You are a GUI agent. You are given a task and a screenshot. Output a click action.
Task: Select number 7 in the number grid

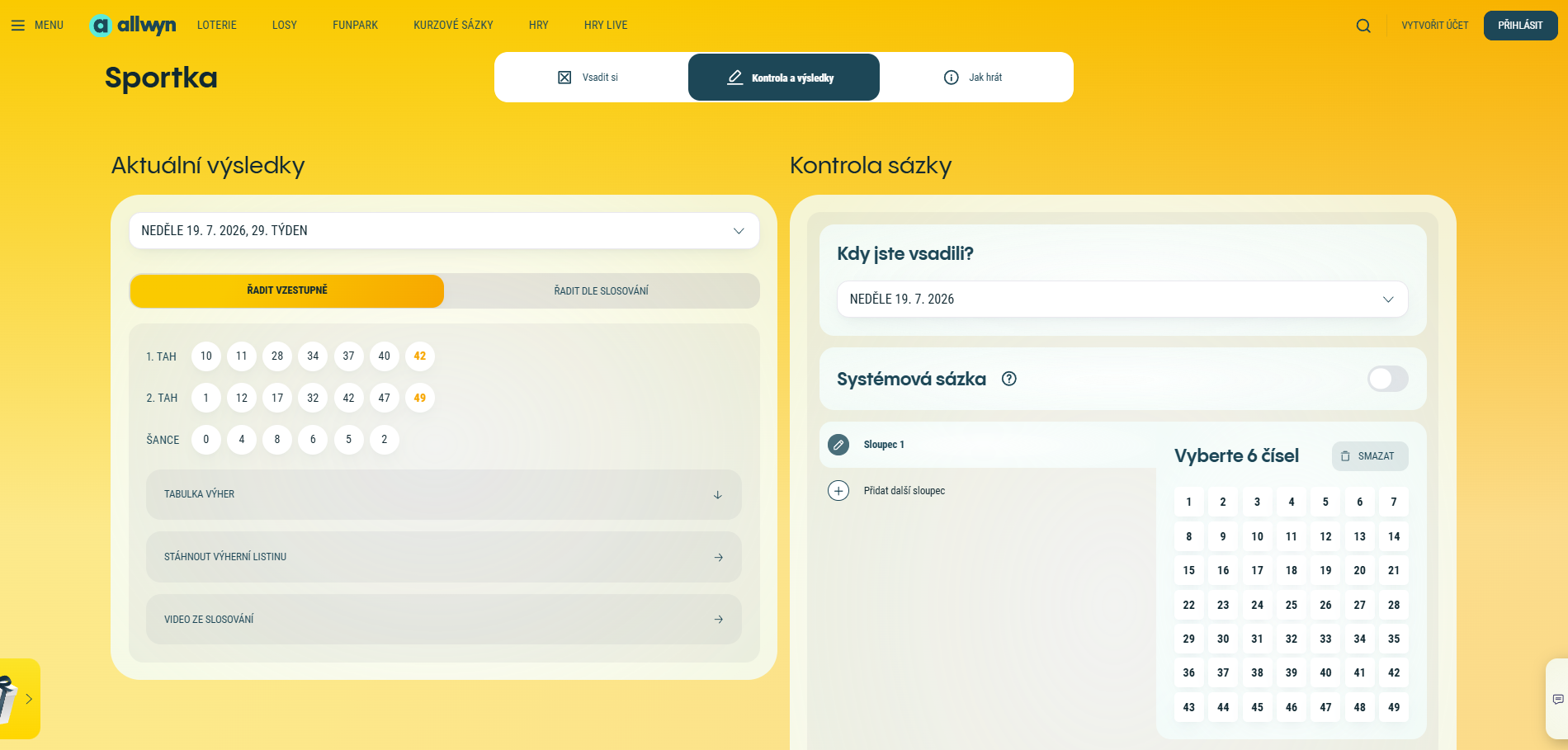1394,502
